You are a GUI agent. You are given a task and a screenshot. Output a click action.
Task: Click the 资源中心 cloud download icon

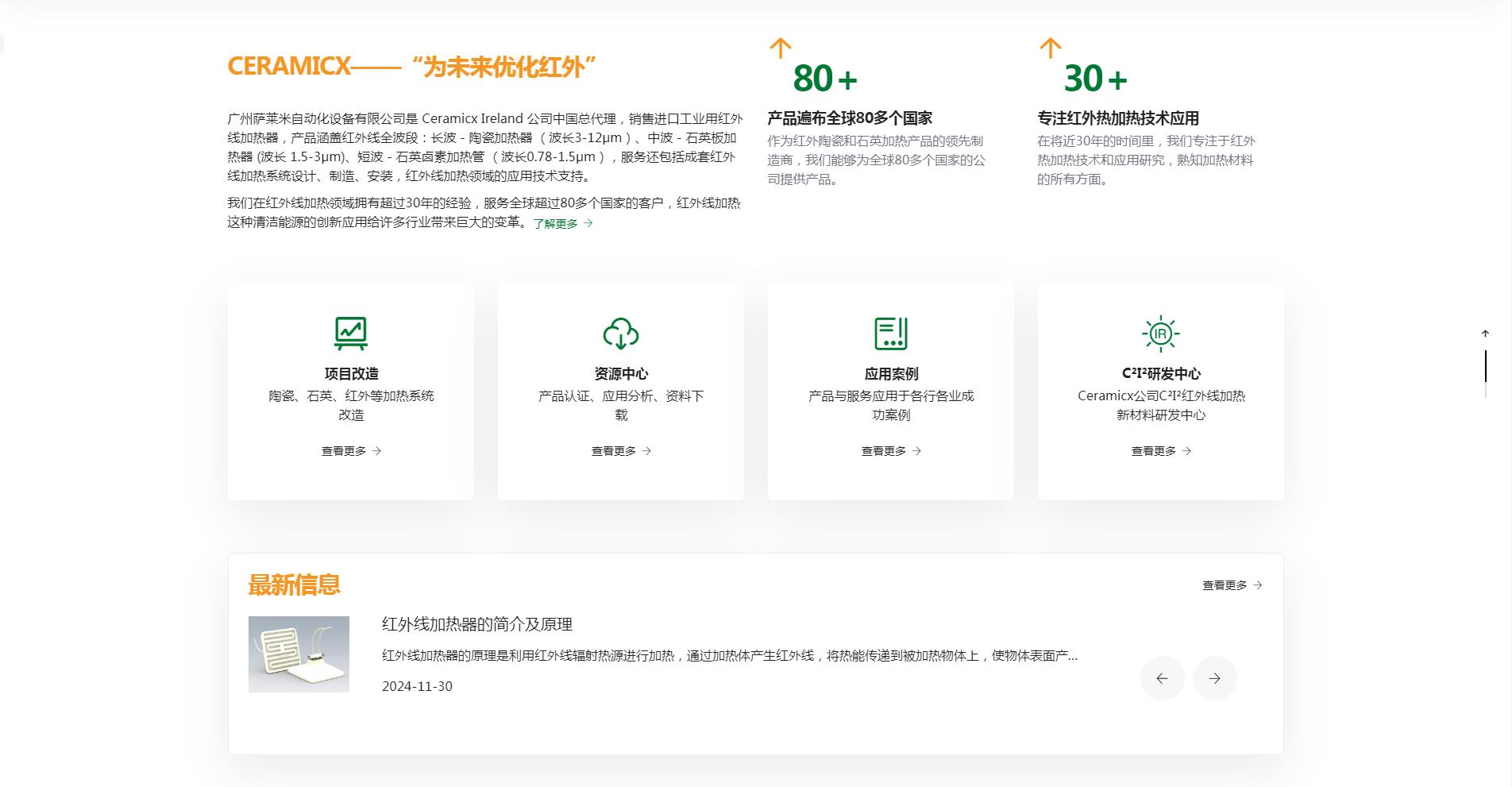coord(621,334)
